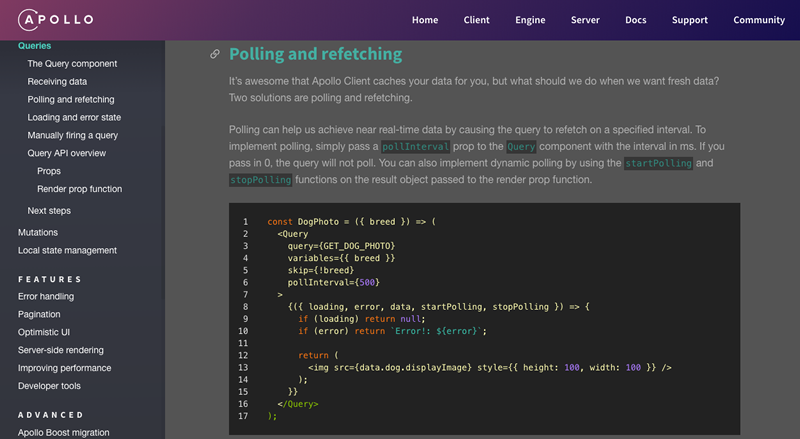Click the Support nav item
Screen dimensions: 800x439
coord(690,20)
